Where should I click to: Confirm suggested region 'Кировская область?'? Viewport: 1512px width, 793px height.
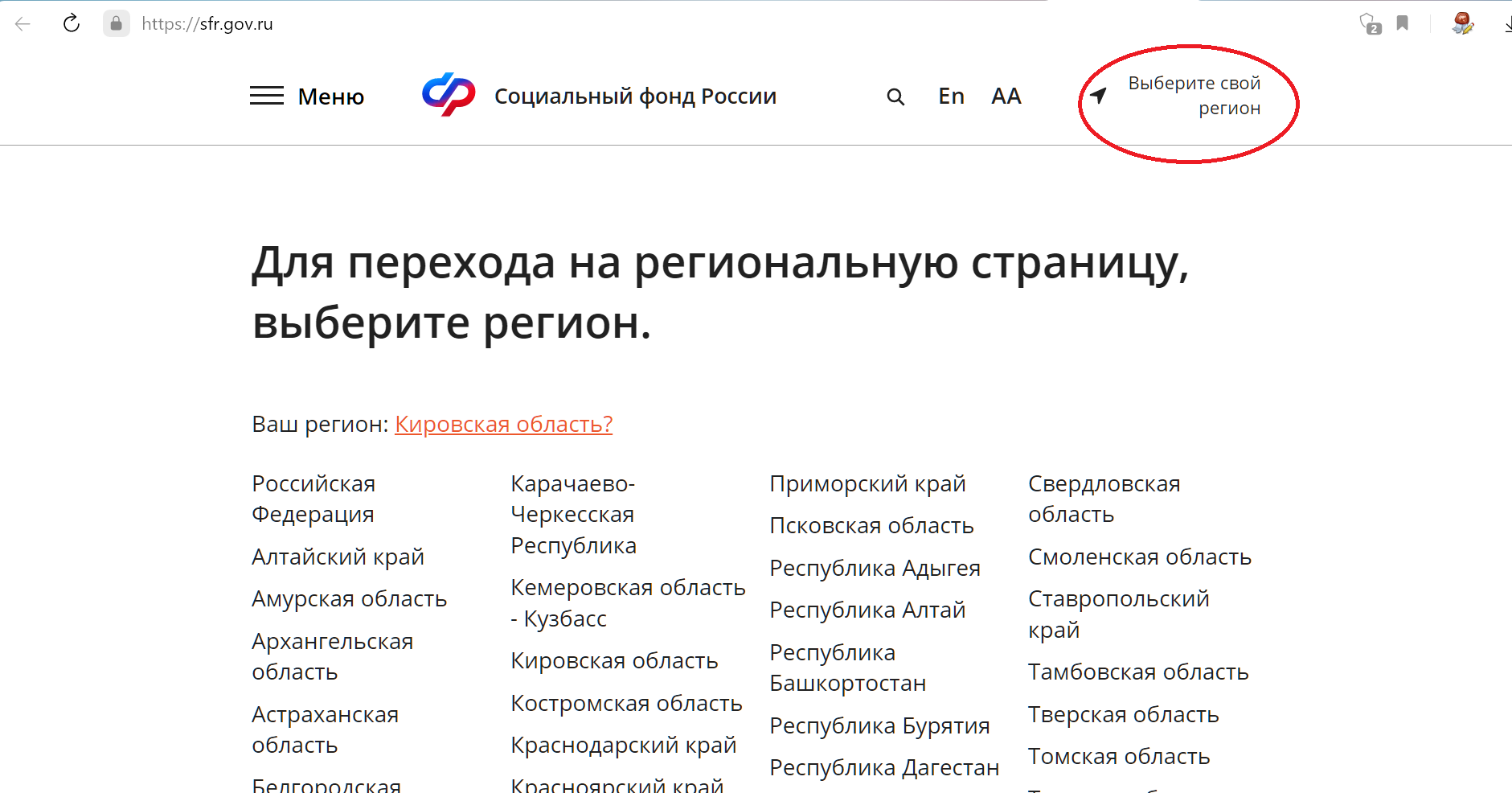[503, 424]
